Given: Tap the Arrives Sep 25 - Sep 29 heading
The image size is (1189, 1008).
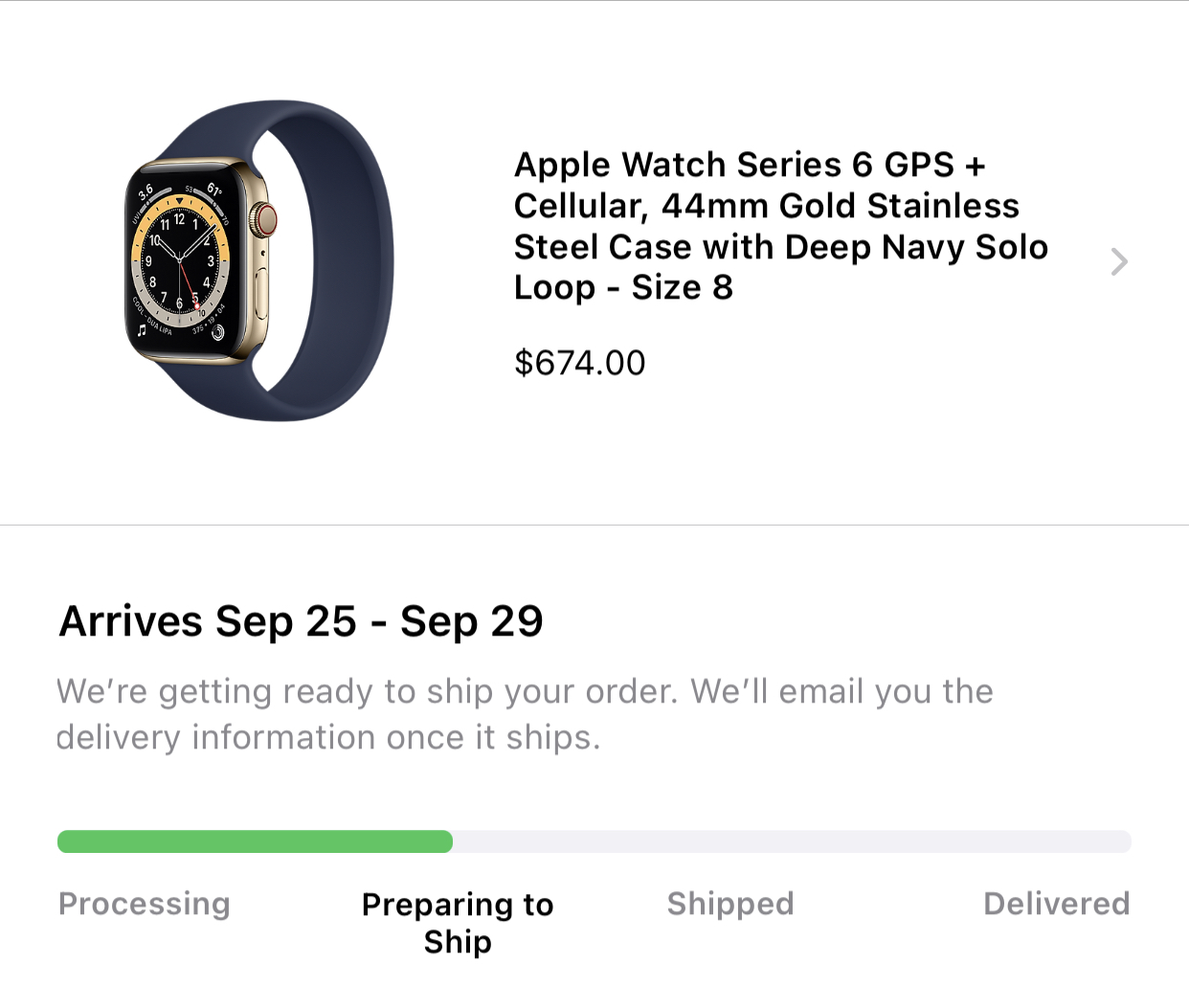Looking at the screenshot, I should coord(301,621).
